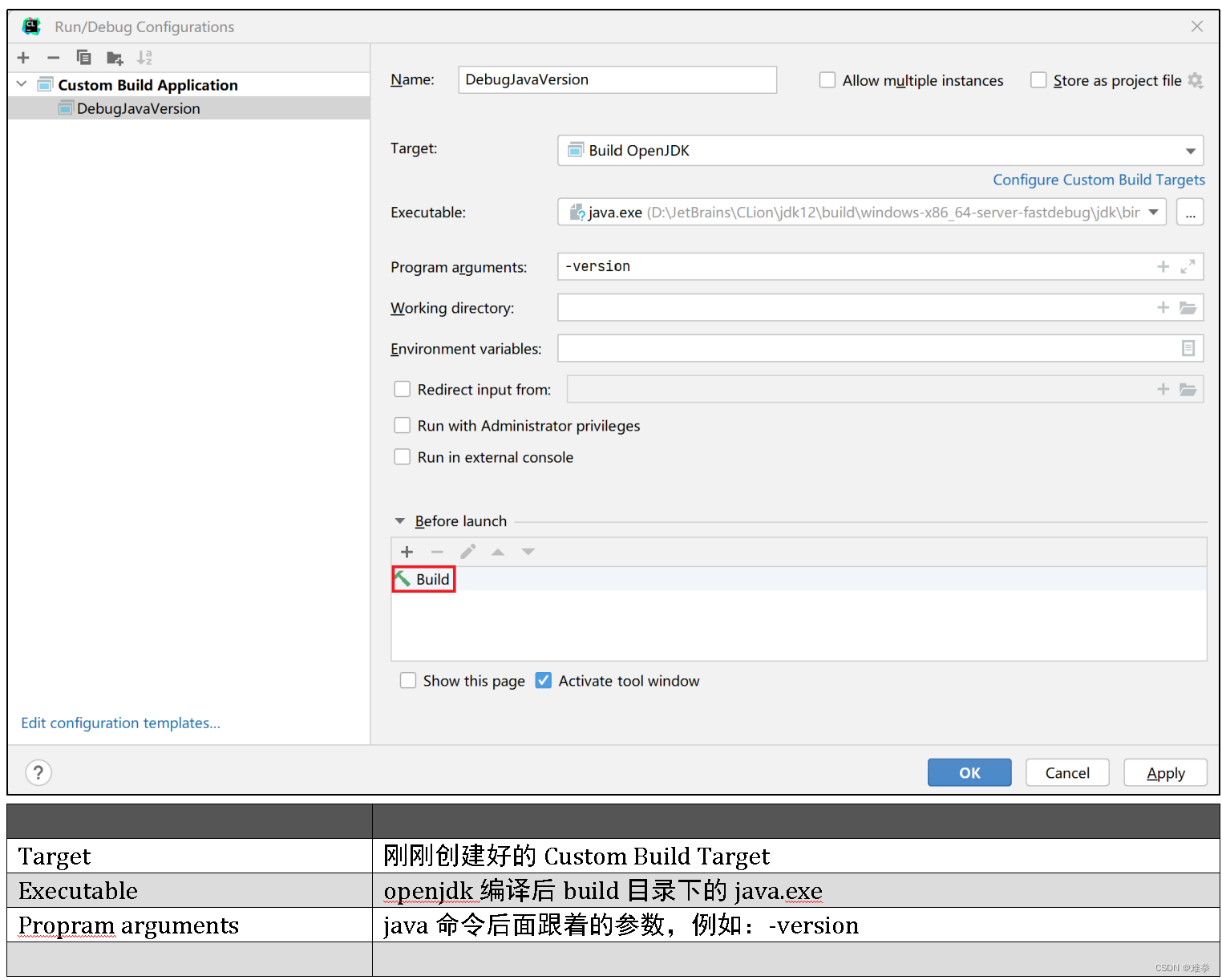Open the Target dropdown
The width and height of the screenshot is (1222, 980).
coord(880,151)
